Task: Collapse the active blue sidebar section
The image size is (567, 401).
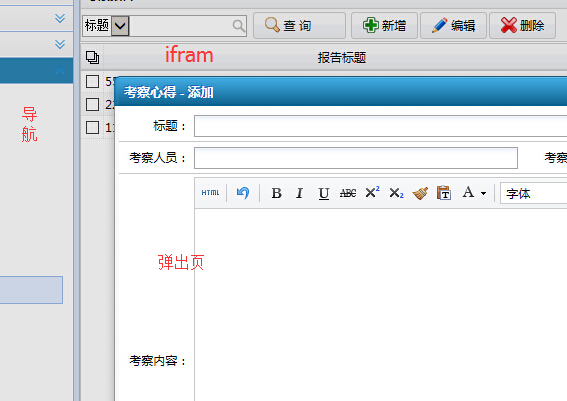Action: tap(60, 70)
